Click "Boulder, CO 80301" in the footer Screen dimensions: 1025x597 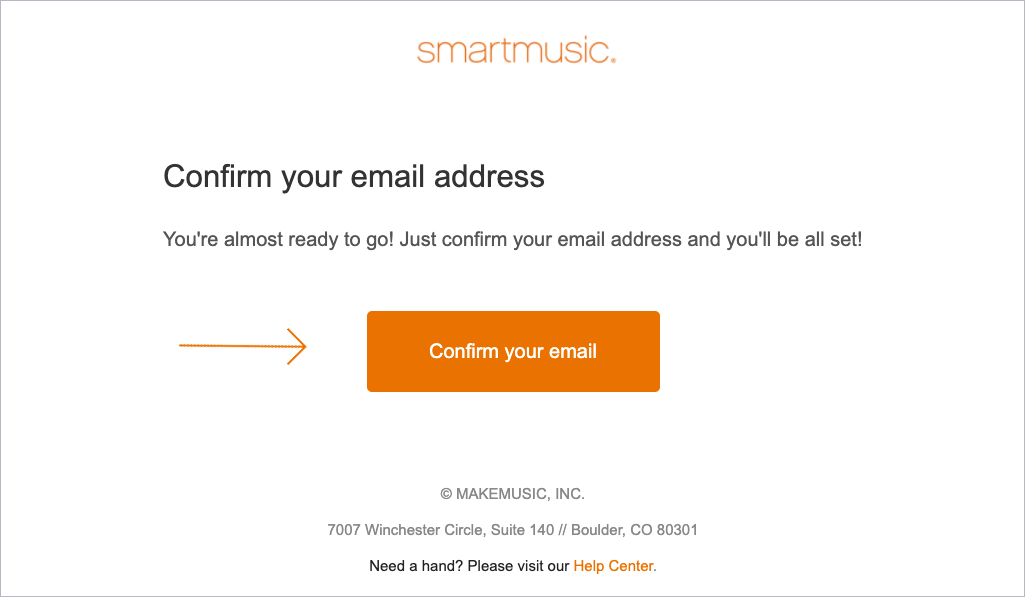(634, 530)
